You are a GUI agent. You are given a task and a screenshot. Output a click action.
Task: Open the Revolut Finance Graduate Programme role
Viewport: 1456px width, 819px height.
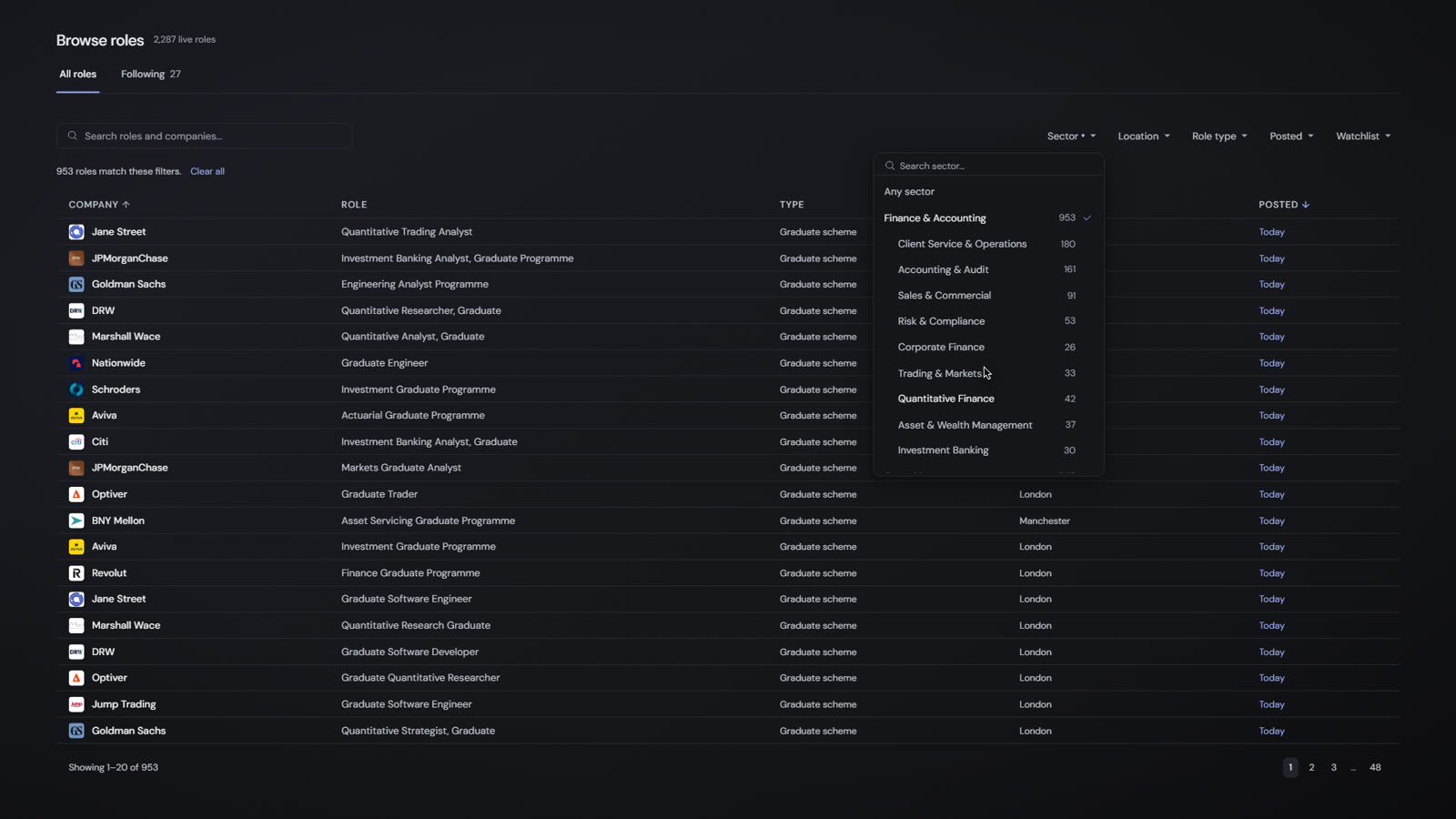[x=410, y=573]
